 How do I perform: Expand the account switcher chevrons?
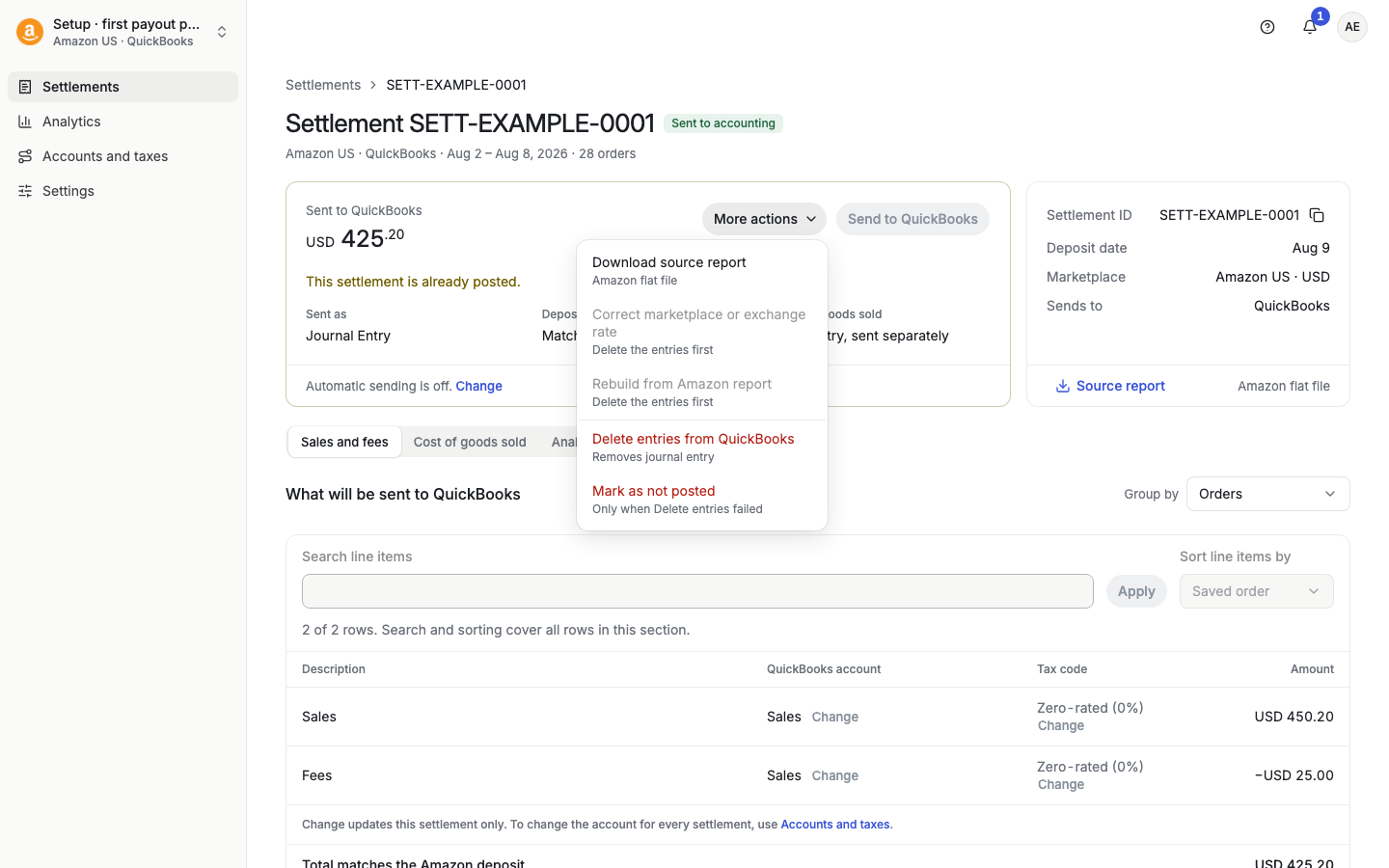pyautogui.click(x=222, y=32)
